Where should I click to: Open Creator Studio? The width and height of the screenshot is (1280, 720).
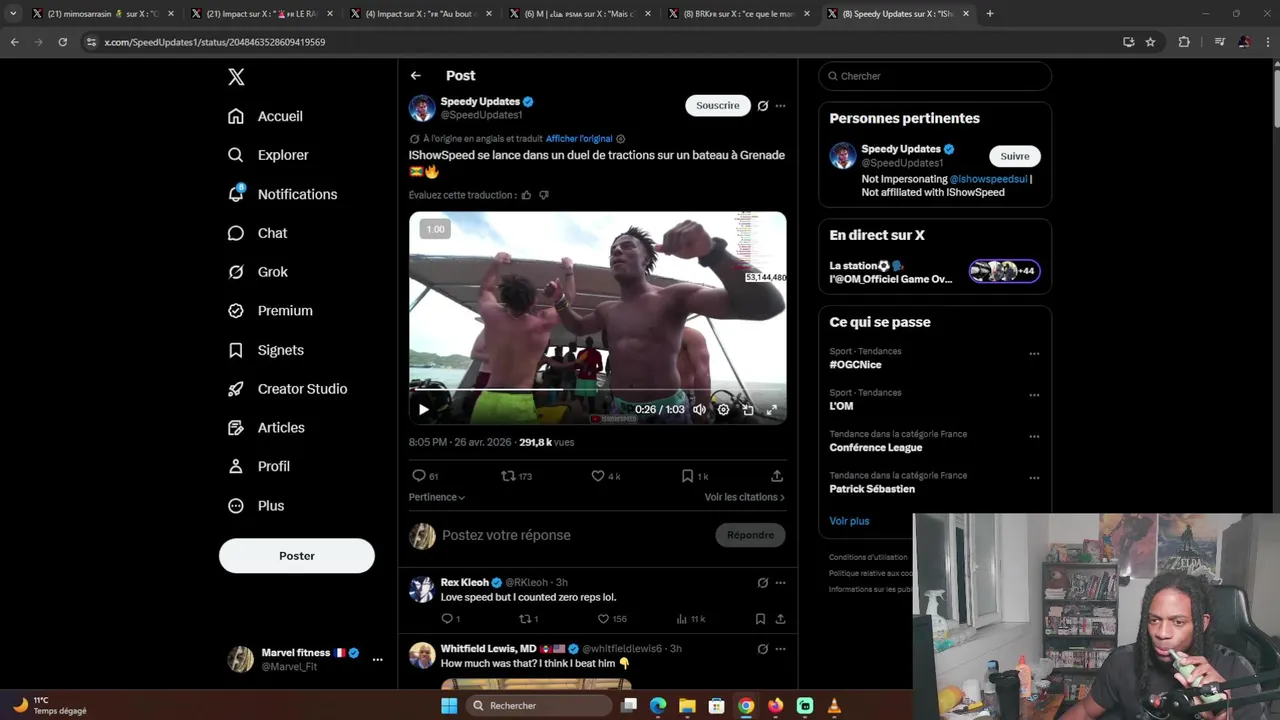pos(287,389)
